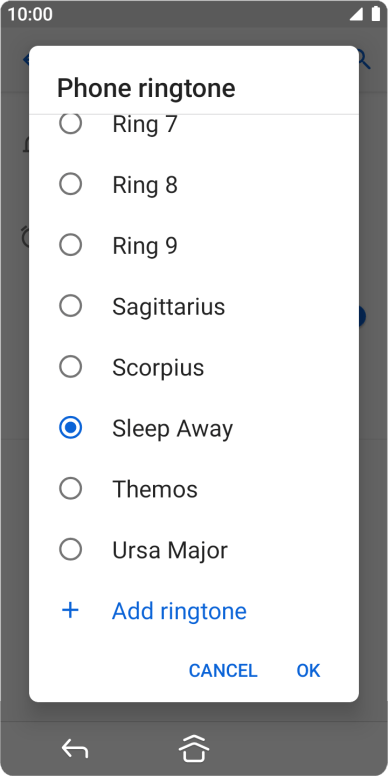Tap the selected Sleep Away radio button

pyautogui.click(x=70, y=428)
